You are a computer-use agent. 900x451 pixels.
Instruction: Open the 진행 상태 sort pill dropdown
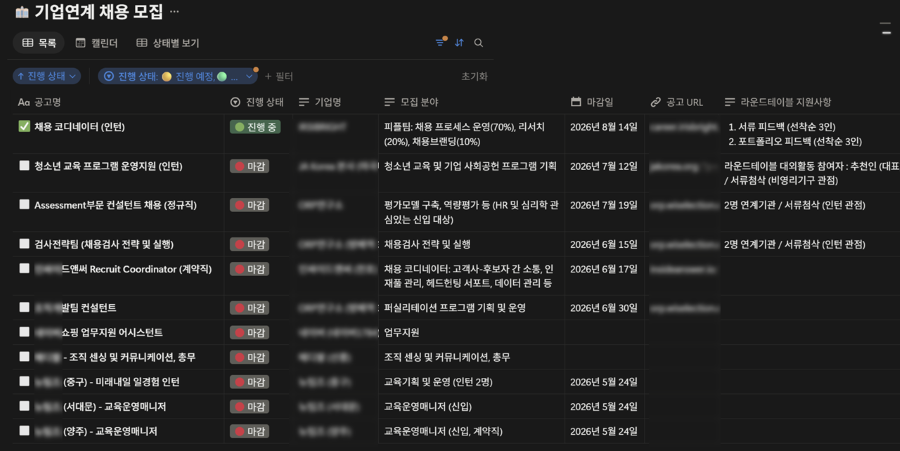click(46, 76)
